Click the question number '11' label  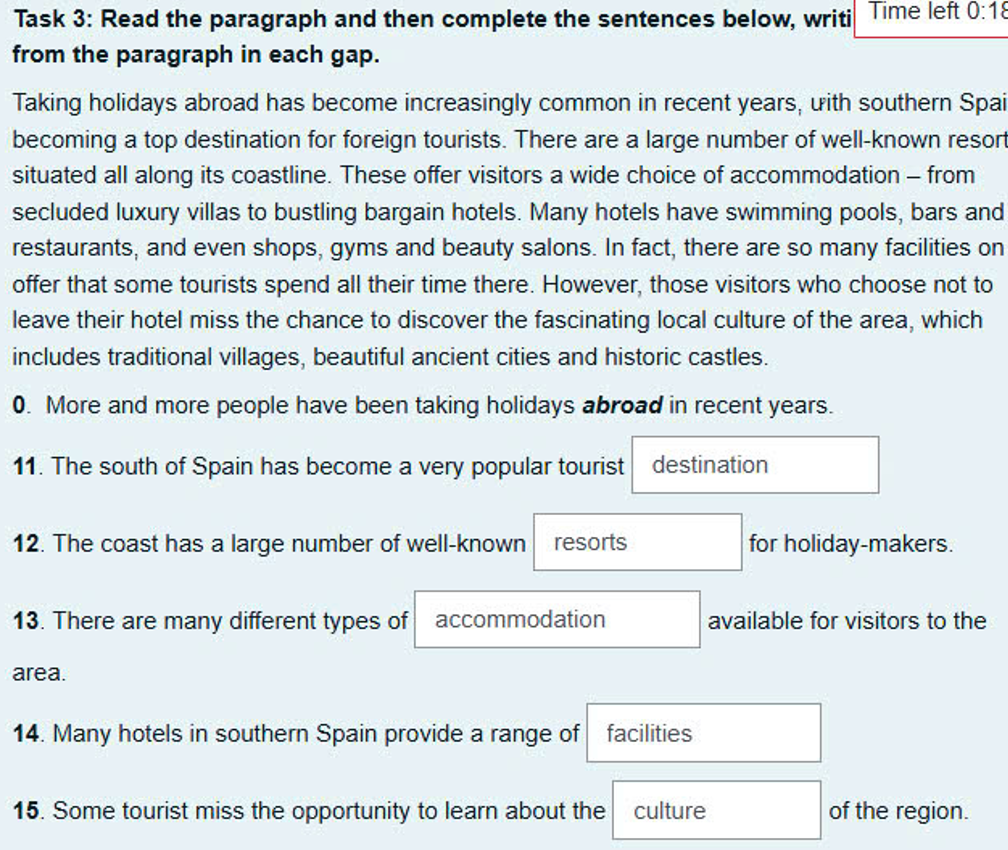tap(23, 465)
